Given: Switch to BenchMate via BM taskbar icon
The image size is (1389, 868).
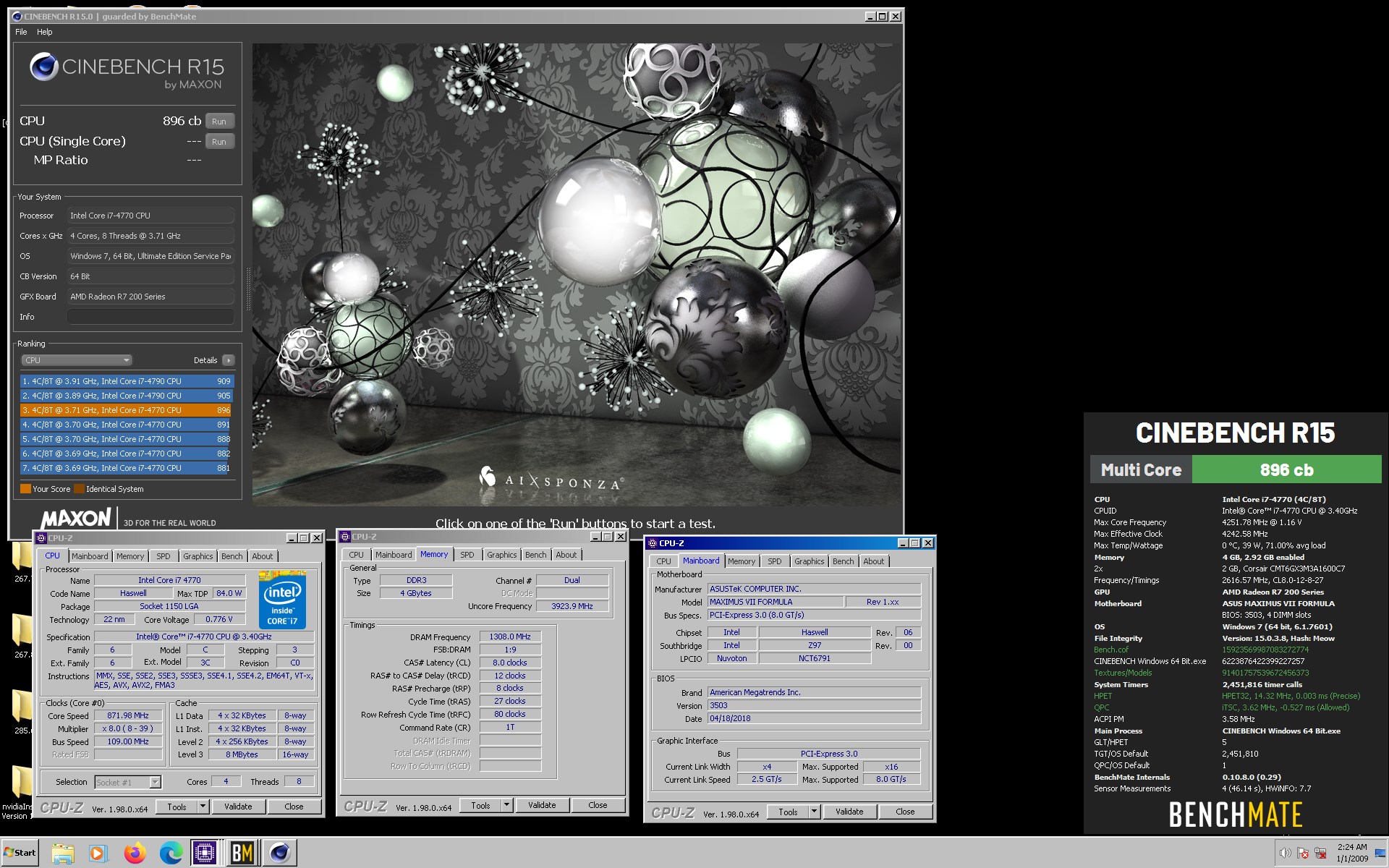Looking at the screenshot, I should click(x=242, y=854).
